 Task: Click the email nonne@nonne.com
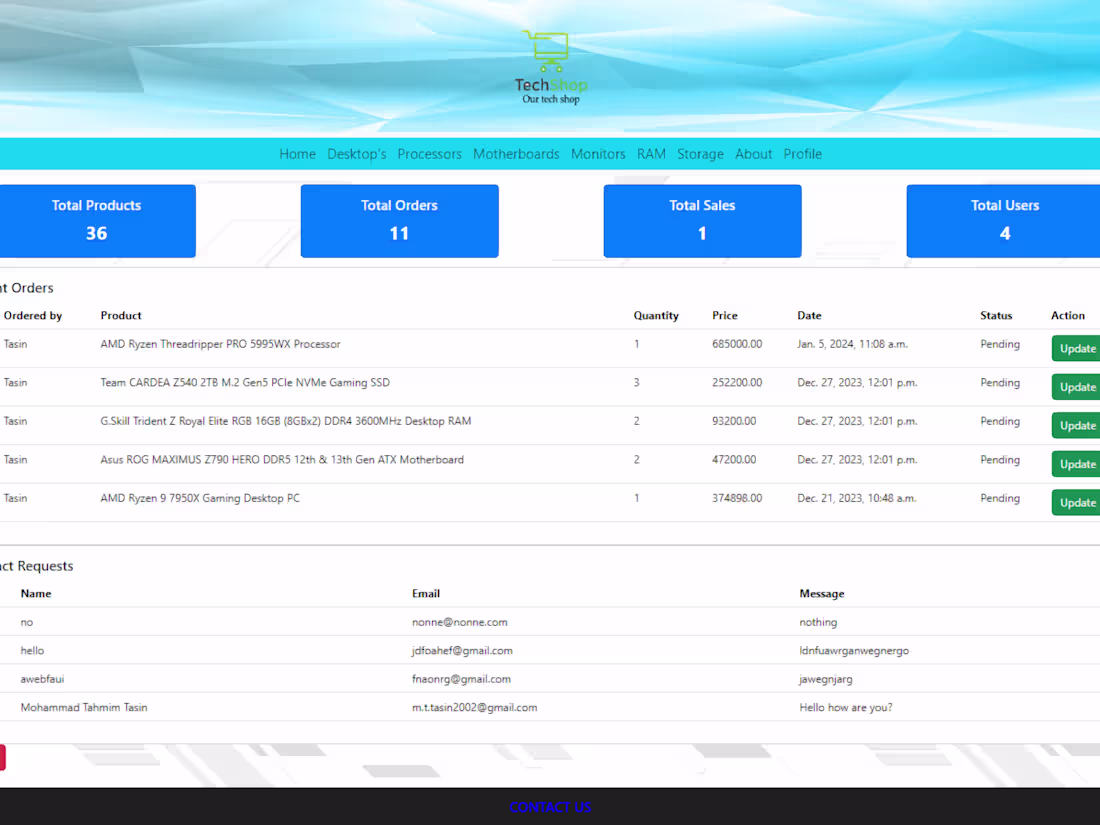point(460,622)
